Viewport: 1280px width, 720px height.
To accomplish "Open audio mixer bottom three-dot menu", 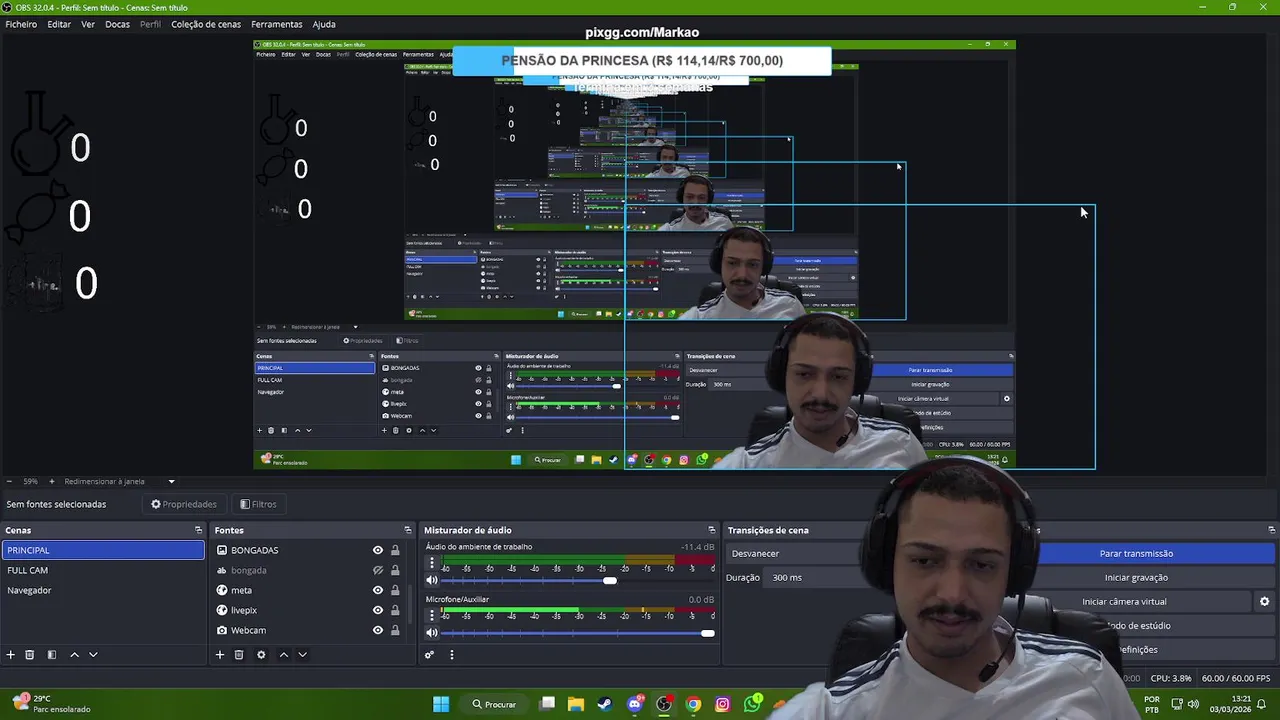I will point(451,655).
